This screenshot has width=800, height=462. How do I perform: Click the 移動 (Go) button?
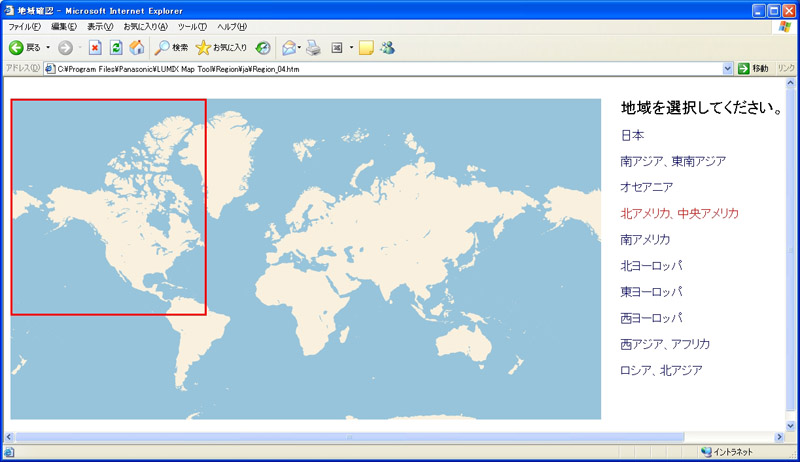coord(753,68)
